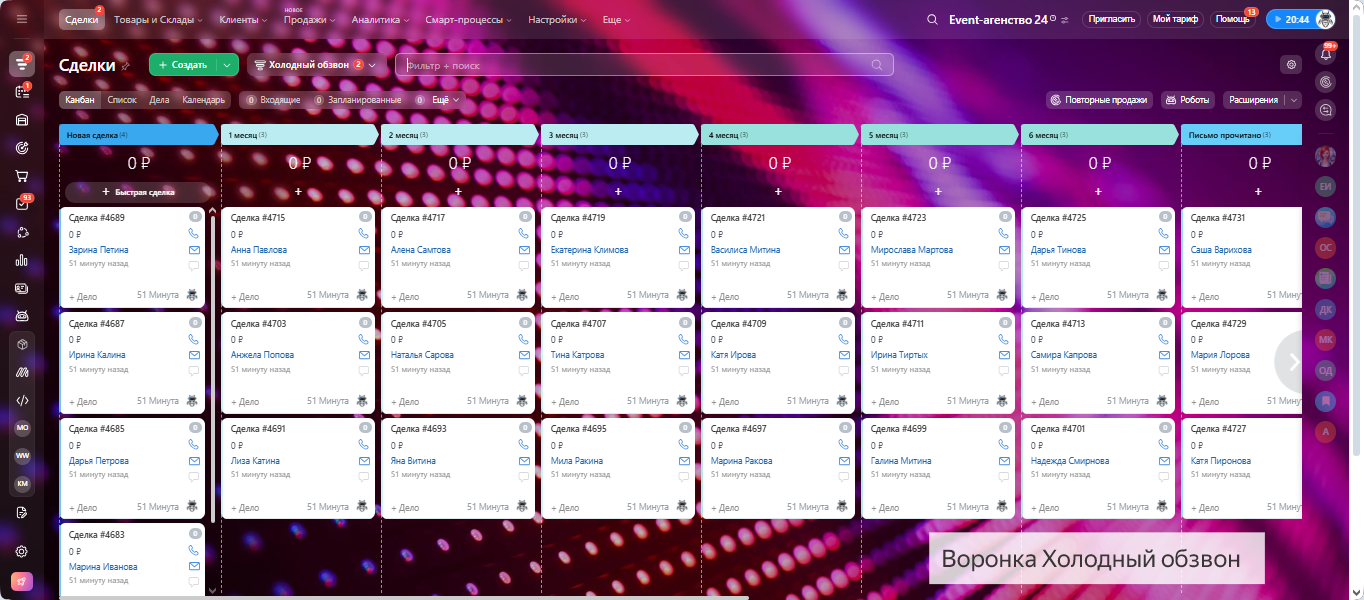Image resolution: width=1364 pixels, height=600 pixels.
Task: Open the sliders icon next to Event-агенство 24
Action: (1065, 20)
